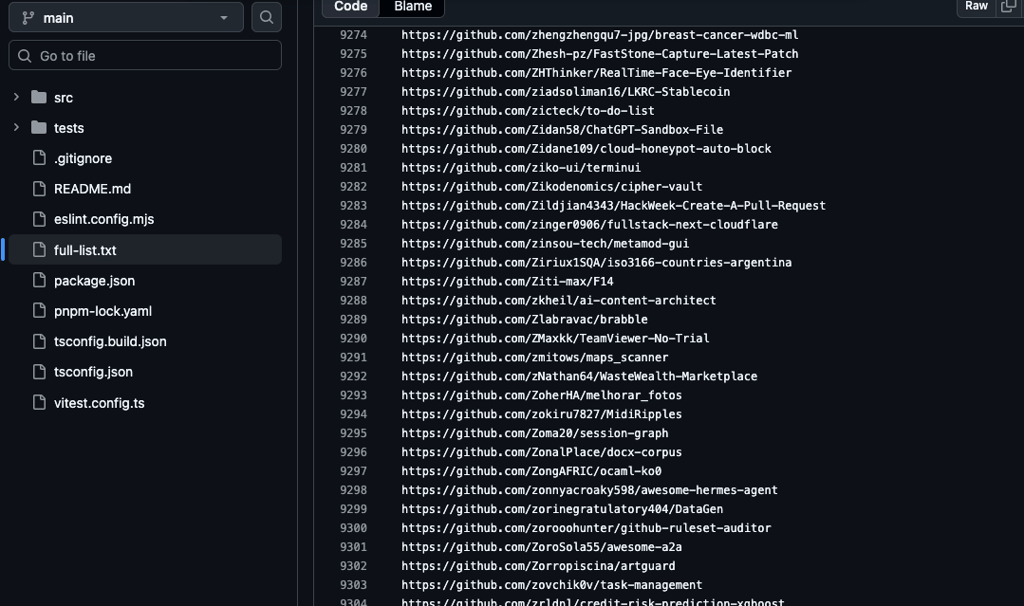This screenshot has height=606, width=1024.
Task: Click the MidiRipples URL line
Action: pos(541,413)
